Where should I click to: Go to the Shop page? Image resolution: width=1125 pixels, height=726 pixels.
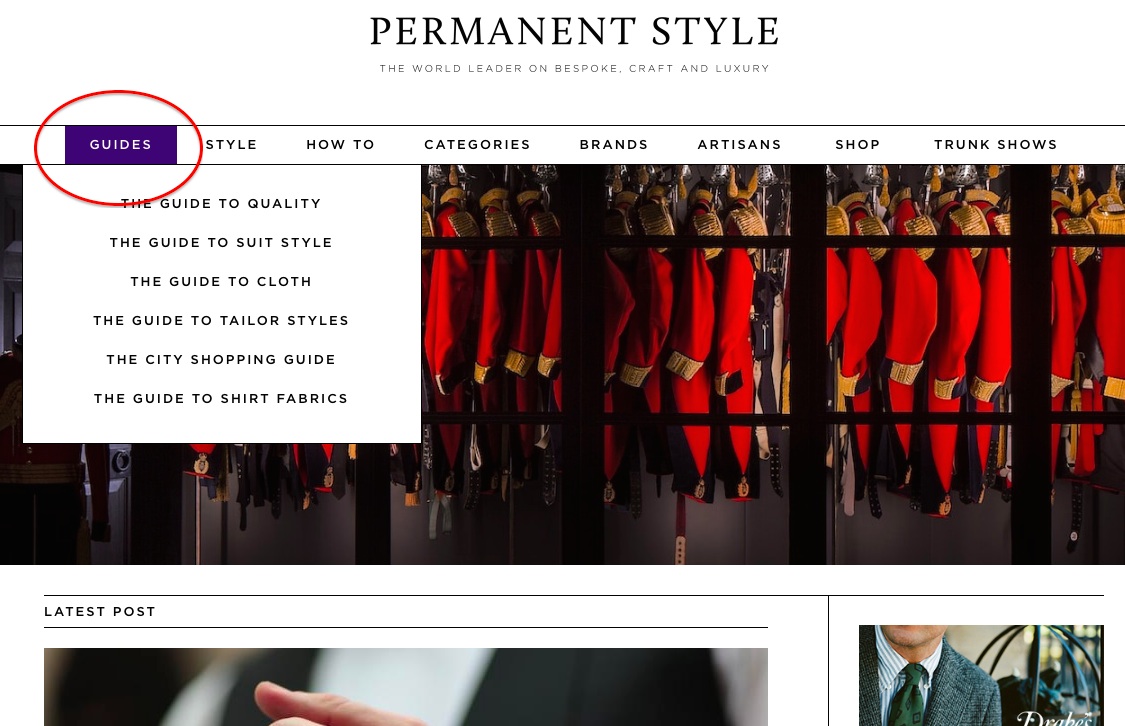point(857,145)
